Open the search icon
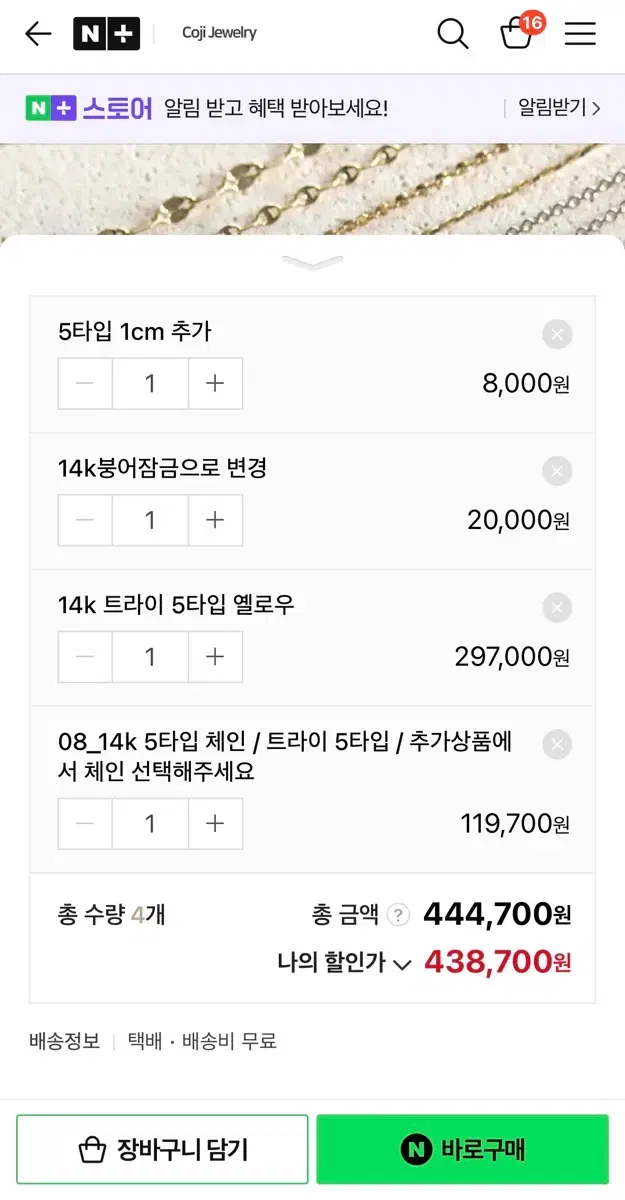 coord(453,34)
